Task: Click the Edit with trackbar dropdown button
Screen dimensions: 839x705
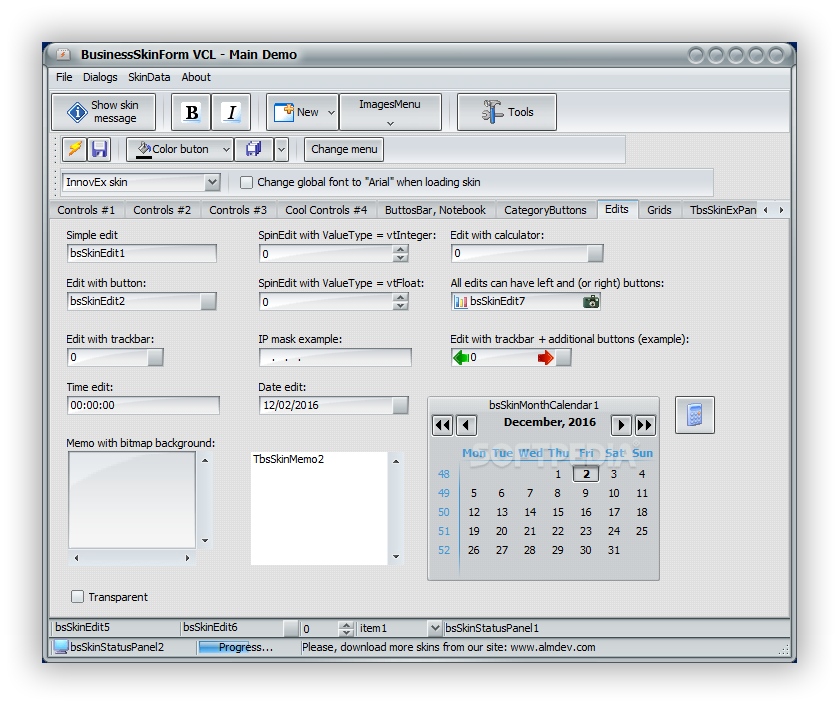Action: tap(155, 357)
